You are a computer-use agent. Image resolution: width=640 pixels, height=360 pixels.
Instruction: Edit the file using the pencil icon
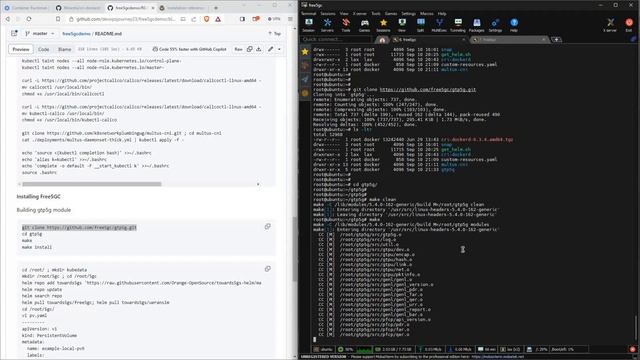click(270, 49)
